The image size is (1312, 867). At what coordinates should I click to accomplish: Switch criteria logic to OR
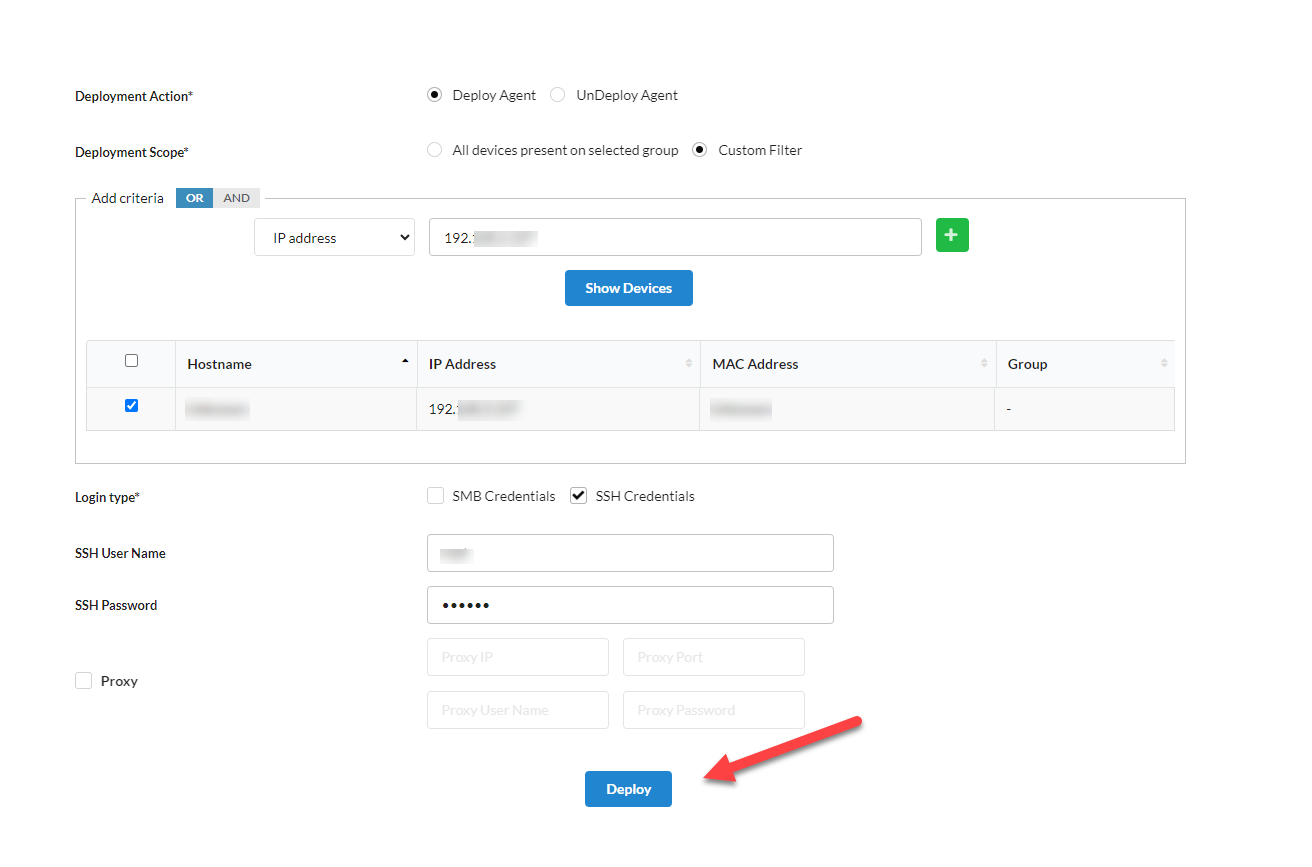pyautogui.click(x=194, y=197)
